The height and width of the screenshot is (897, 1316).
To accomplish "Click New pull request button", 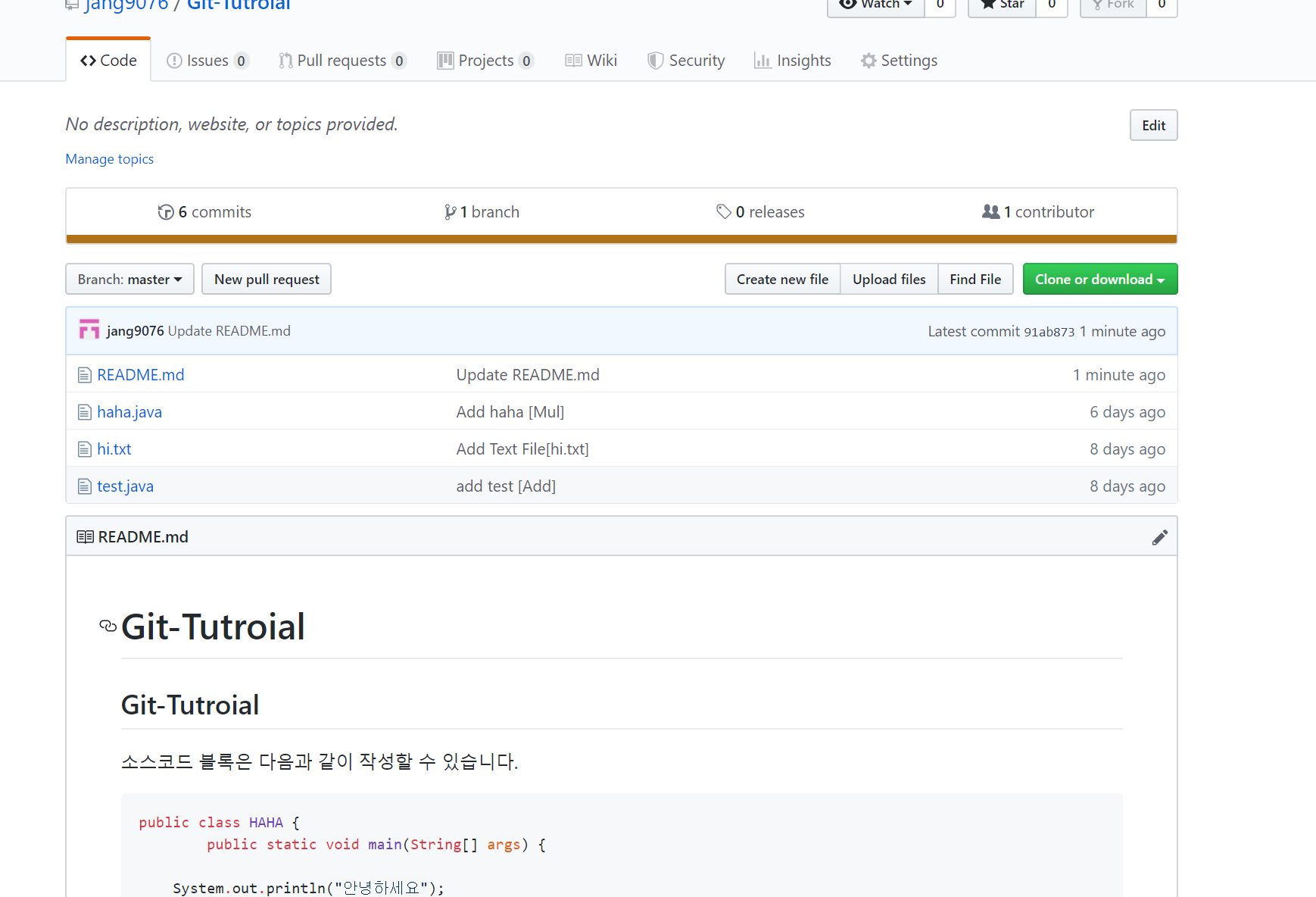I will [267, 279].
